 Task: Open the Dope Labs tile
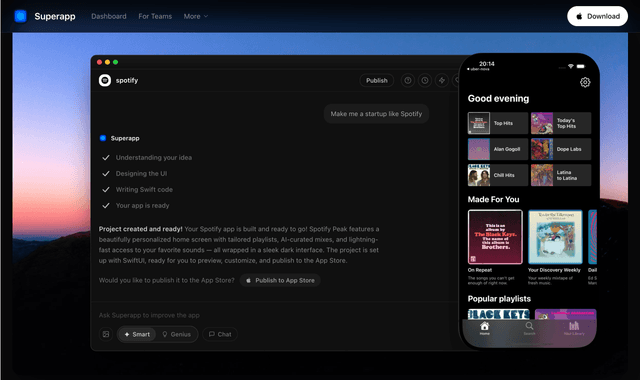(x=561, y=149)
